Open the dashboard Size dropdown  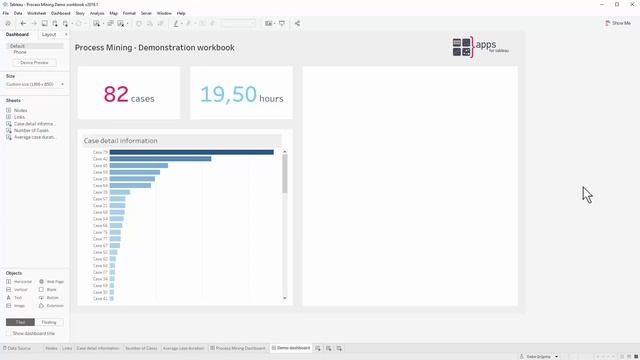35,84
